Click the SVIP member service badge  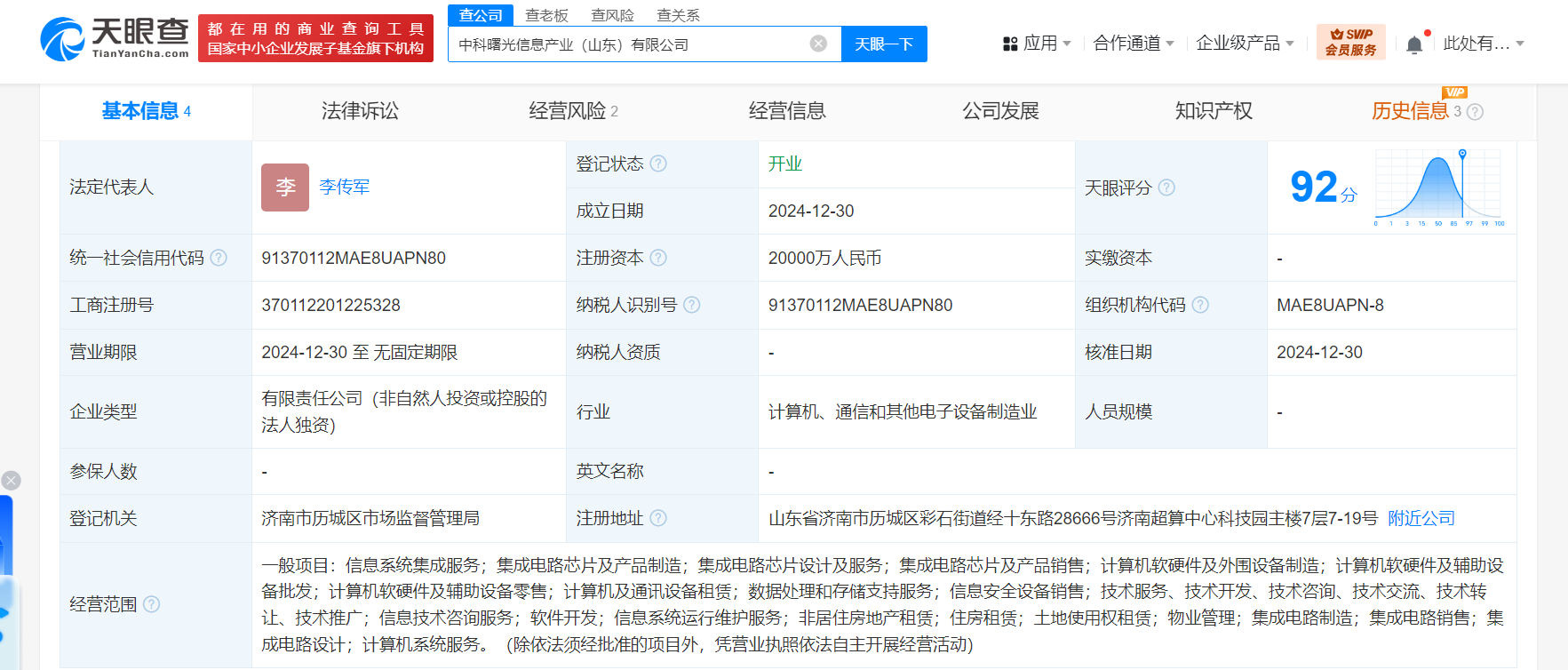pyautogui.click(x=1350, y=43)
